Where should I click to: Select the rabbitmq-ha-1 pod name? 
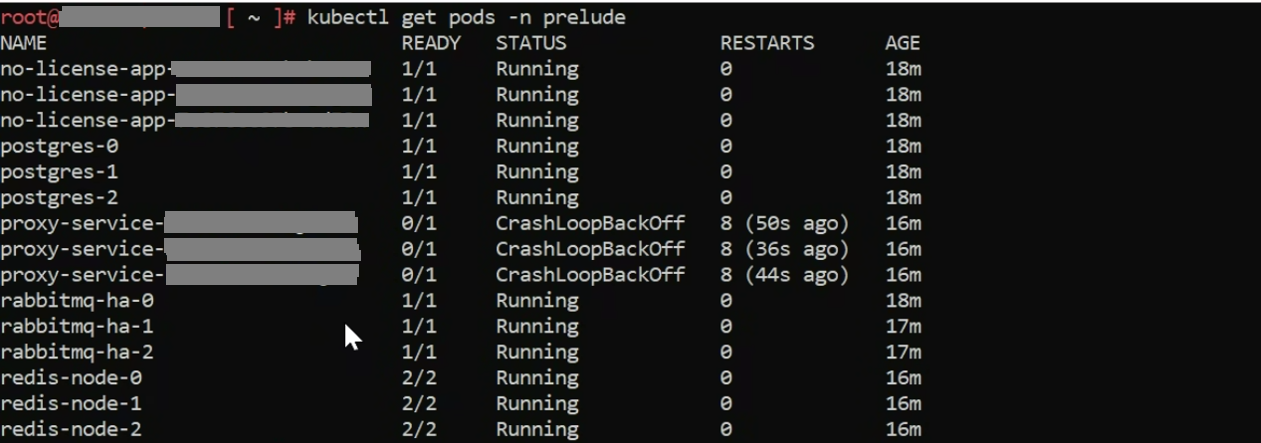click(77, 327)
